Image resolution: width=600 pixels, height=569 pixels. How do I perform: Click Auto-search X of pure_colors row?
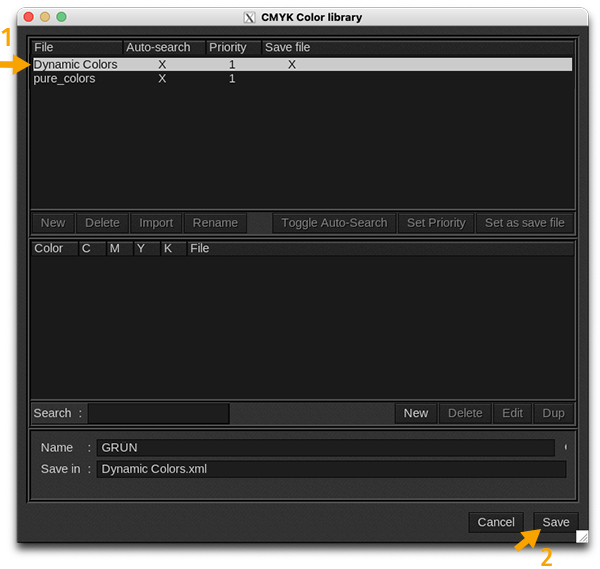tap(162, 79)
